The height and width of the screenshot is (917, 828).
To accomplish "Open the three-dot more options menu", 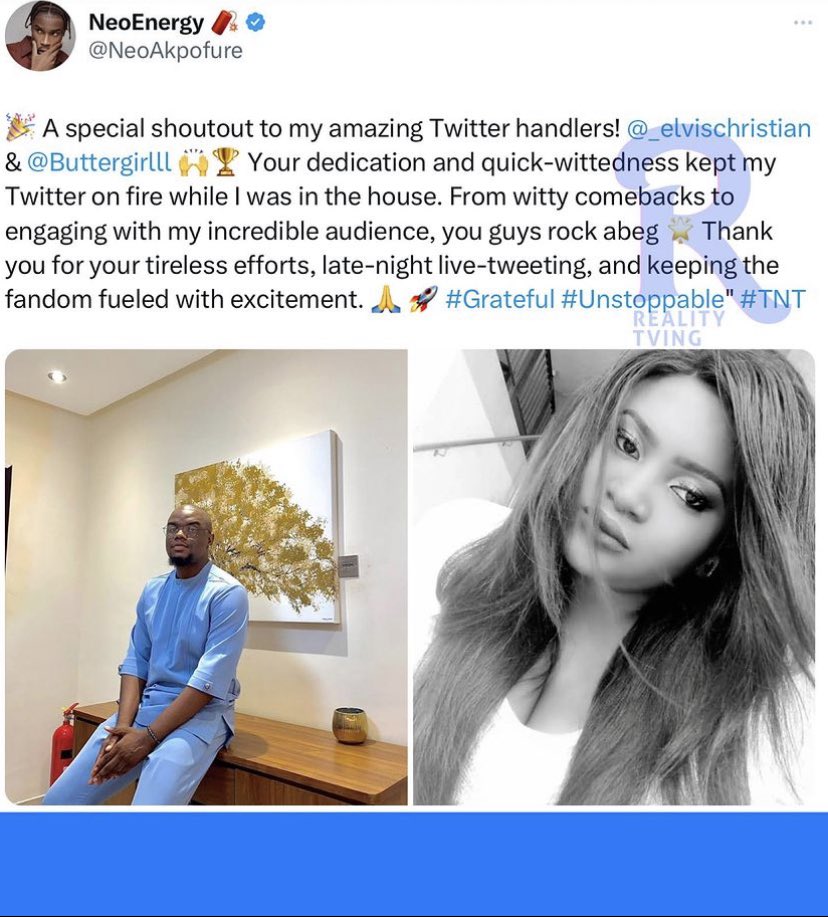I will tap(803, 23).
